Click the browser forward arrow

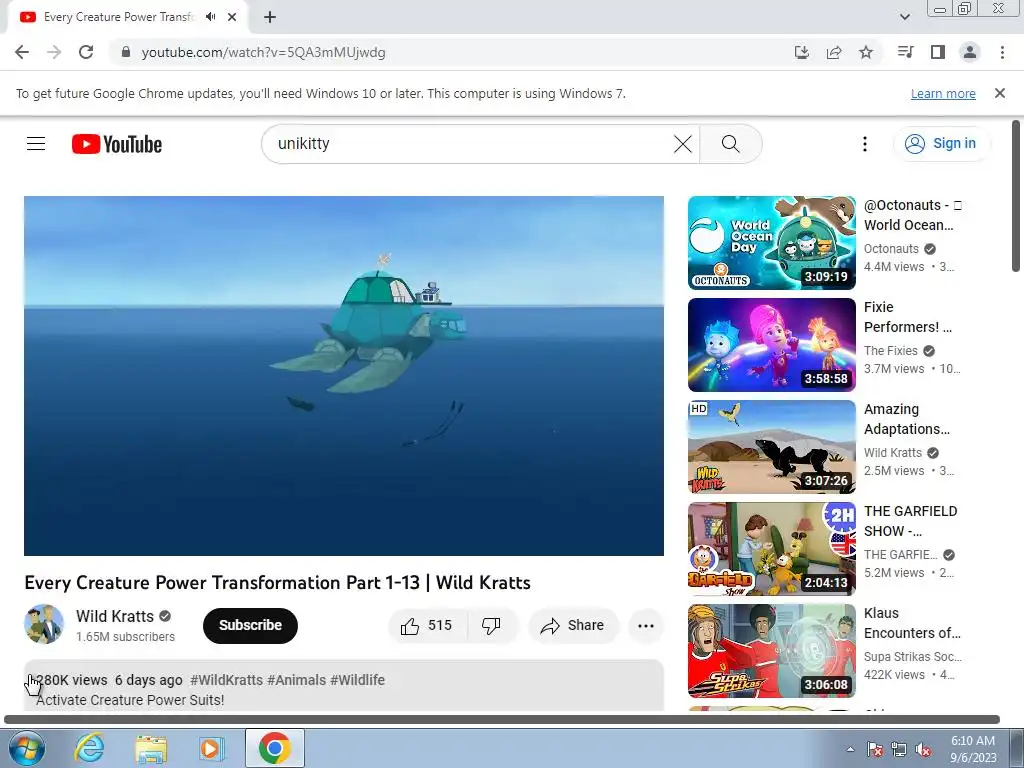point(54,52)
